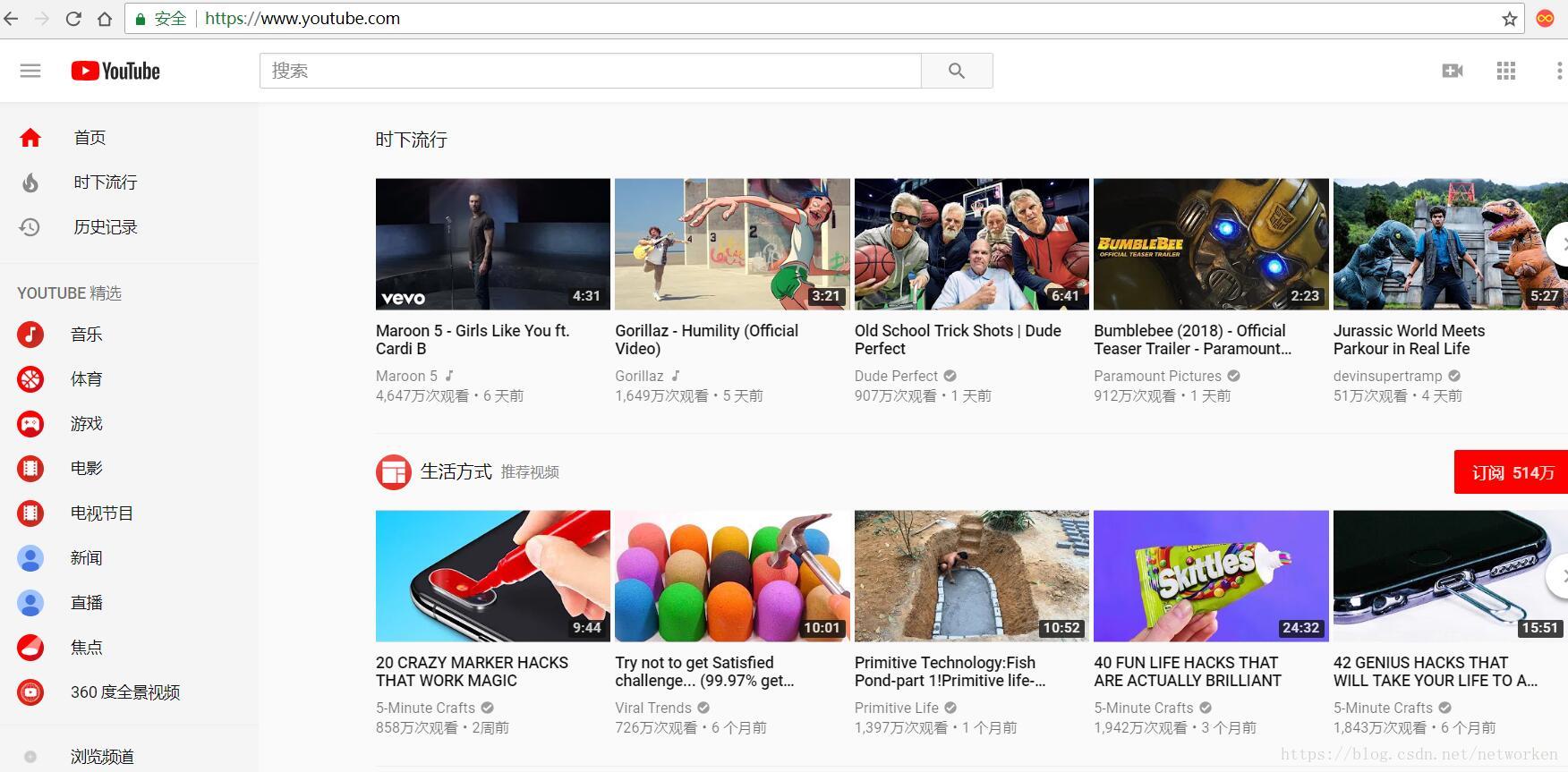Open the Maroon 5 channel link
This screenshot has height=772, width=1568.
click(406, 377)
